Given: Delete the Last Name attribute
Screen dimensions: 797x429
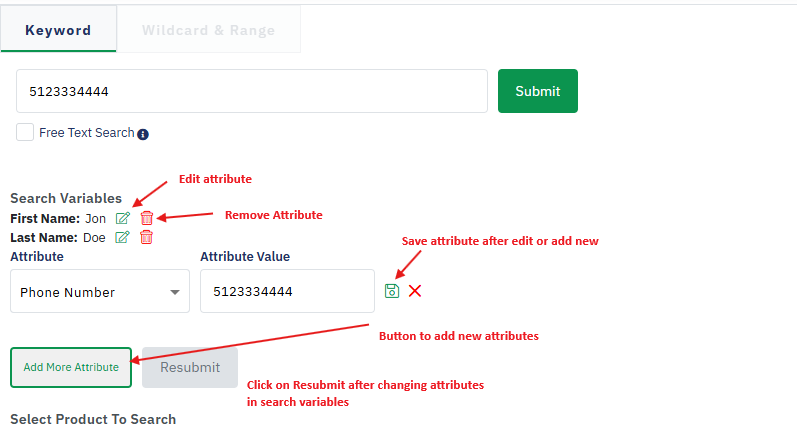Looking at the screenshot, I should 146,237.
